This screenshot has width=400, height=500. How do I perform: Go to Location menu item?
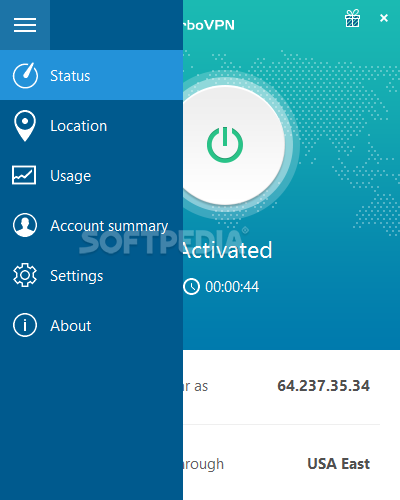pos(91,125)
